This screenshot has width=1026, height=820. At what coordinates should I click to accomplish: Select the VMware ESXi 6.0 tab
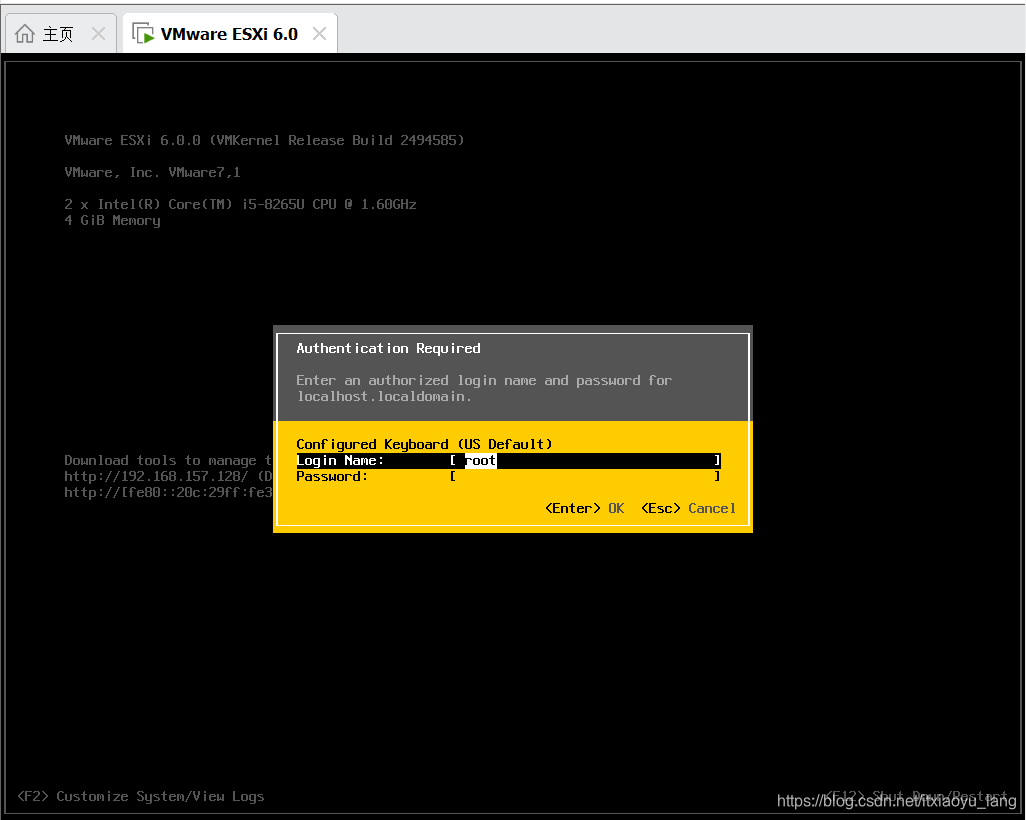pyautogui.click(x=229, y=33)
